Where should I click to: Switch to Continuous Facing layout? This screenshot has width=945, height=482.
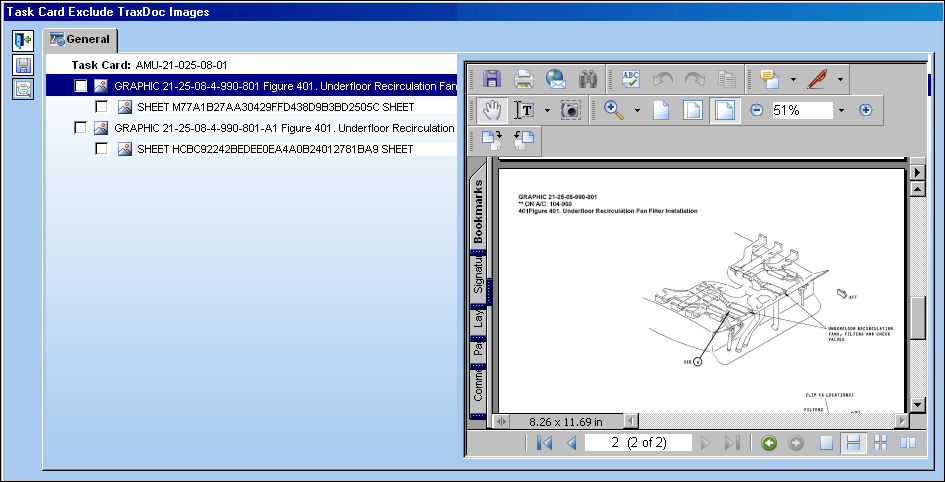pos(881,443)
